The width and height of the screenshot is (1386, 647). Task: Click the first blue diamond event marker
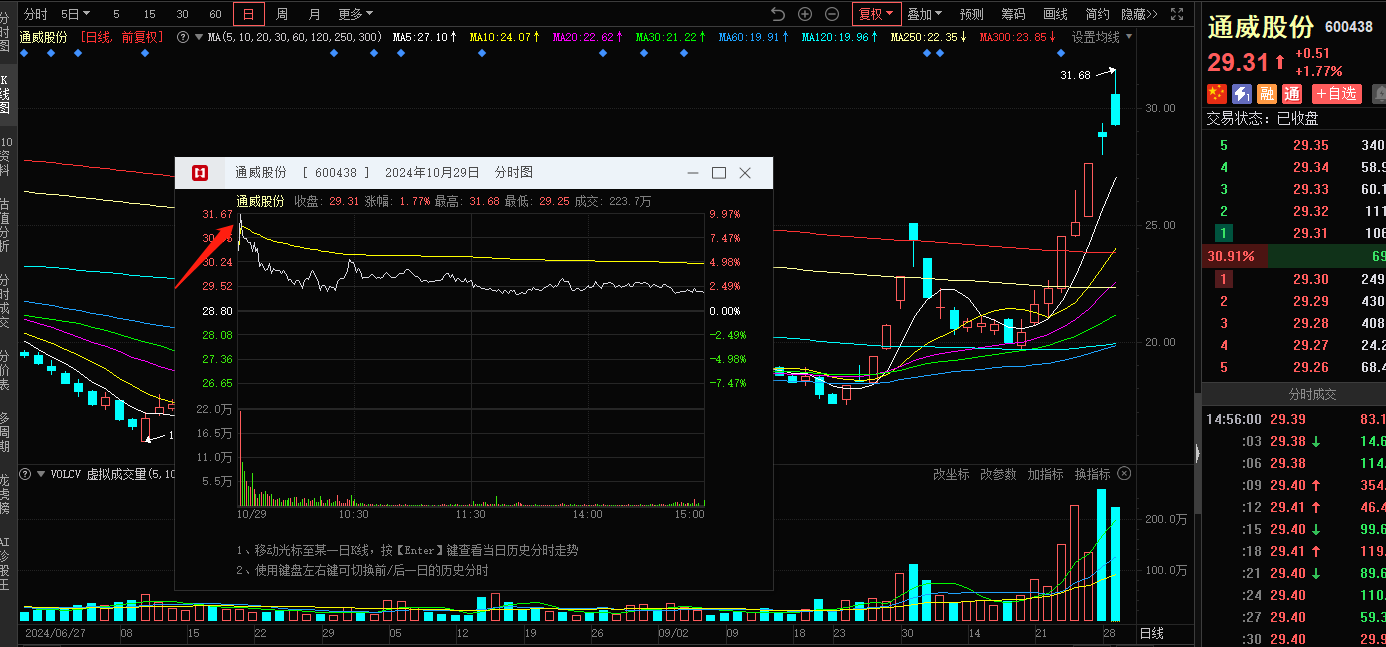(25, 53)
